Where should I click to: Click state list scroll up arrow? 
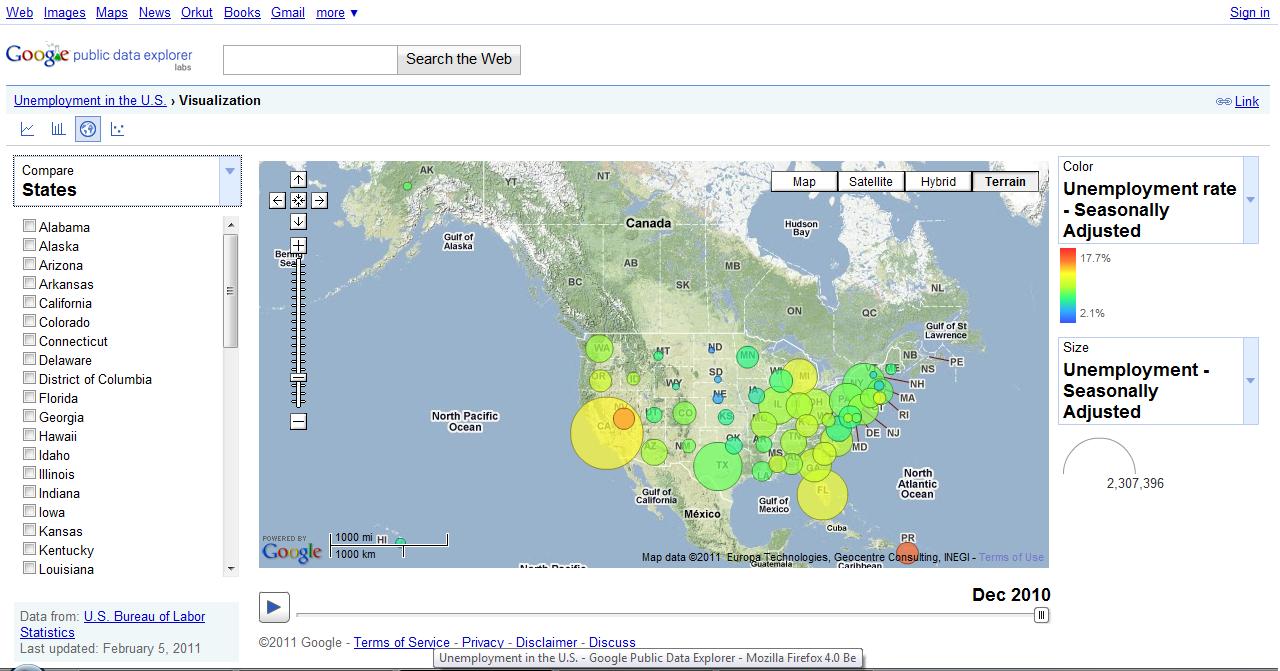point(231,226)
